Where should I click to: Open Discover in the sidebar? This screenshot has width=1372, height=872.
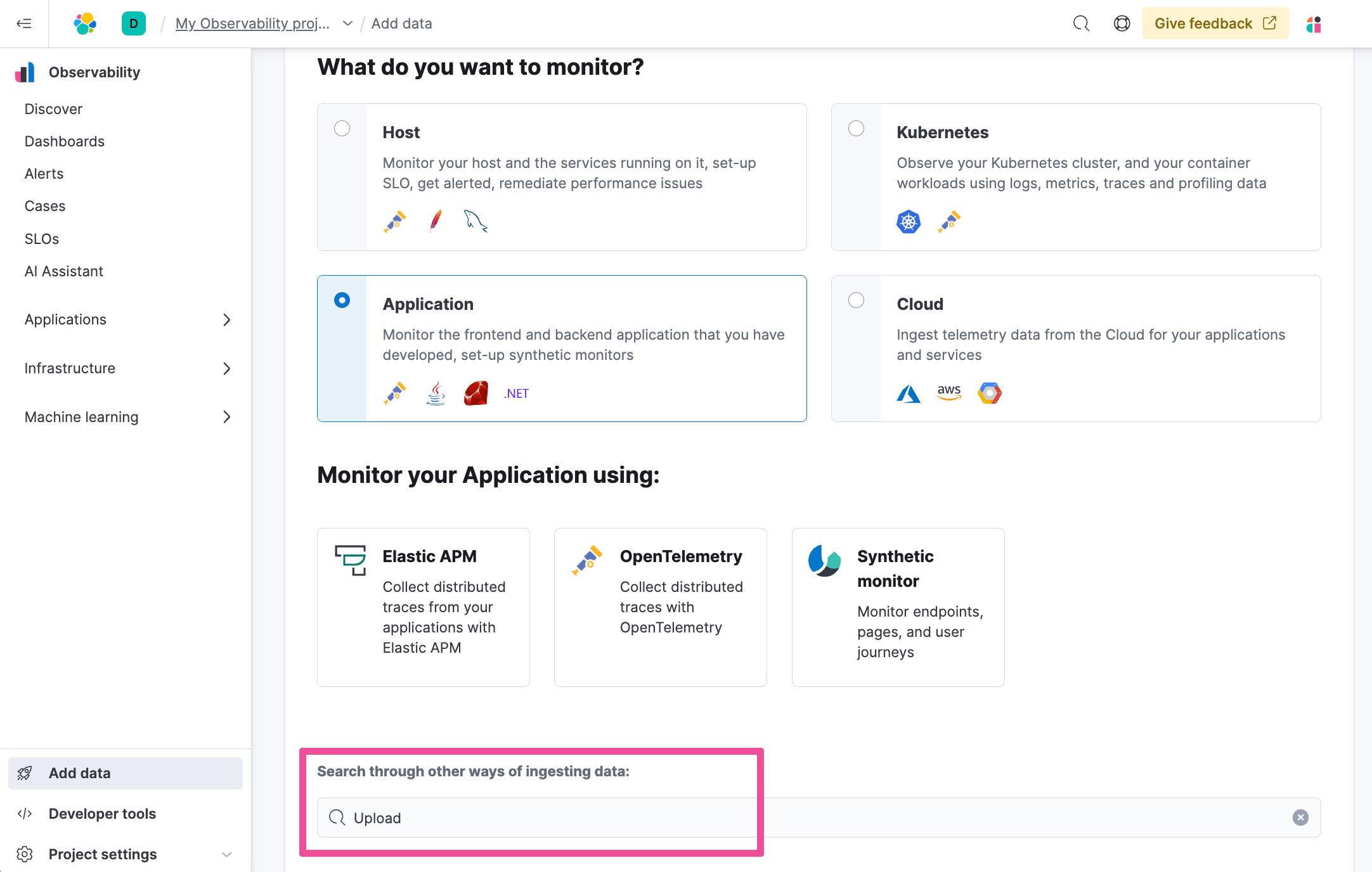(53, 109)
